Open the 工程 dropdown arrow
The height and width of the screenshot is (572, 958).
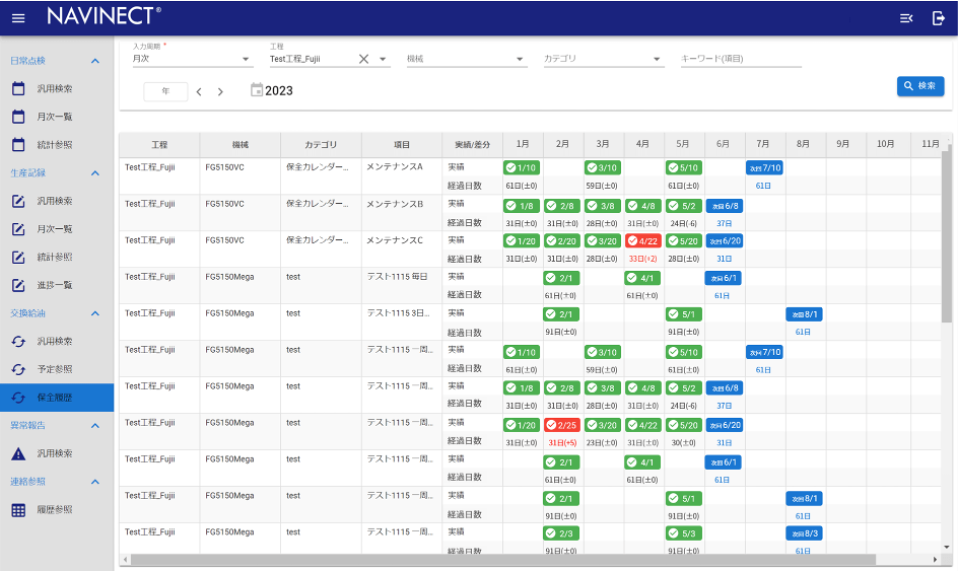[382, 59]
